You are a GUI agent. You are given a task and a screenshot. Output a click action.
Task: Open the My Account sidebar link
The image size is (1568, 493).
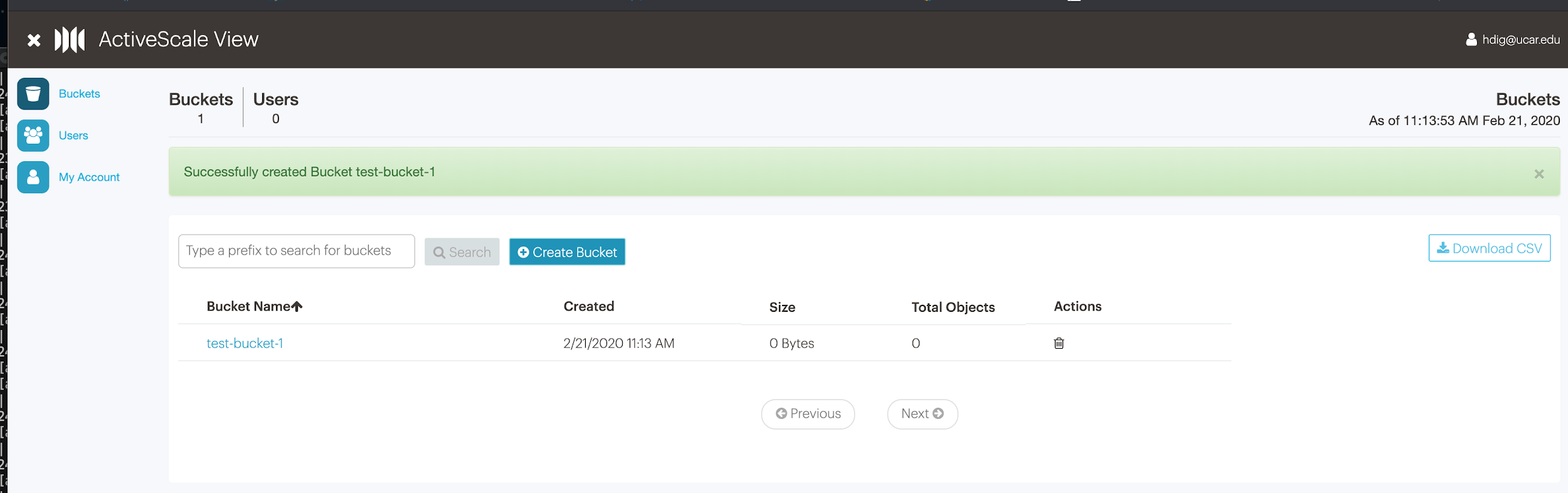pos(89,178)
